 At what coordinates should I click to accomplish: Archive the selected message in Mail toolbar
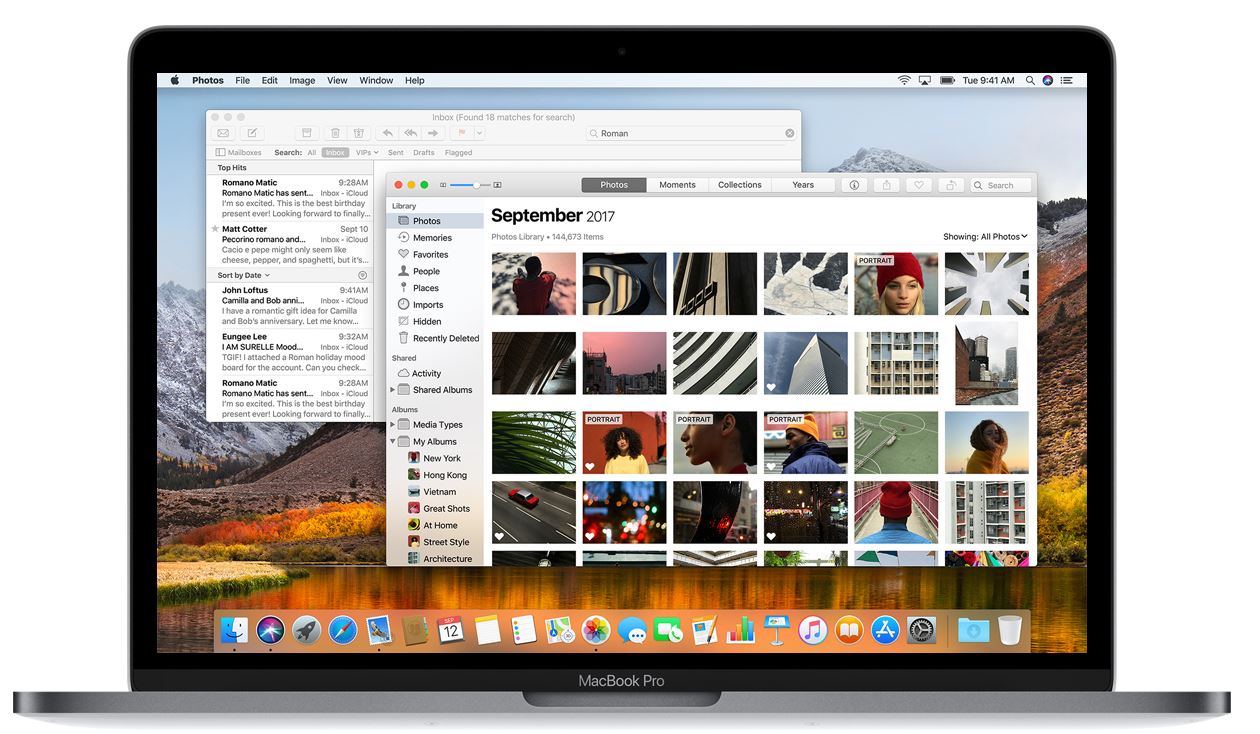click(x=307, y=133)
